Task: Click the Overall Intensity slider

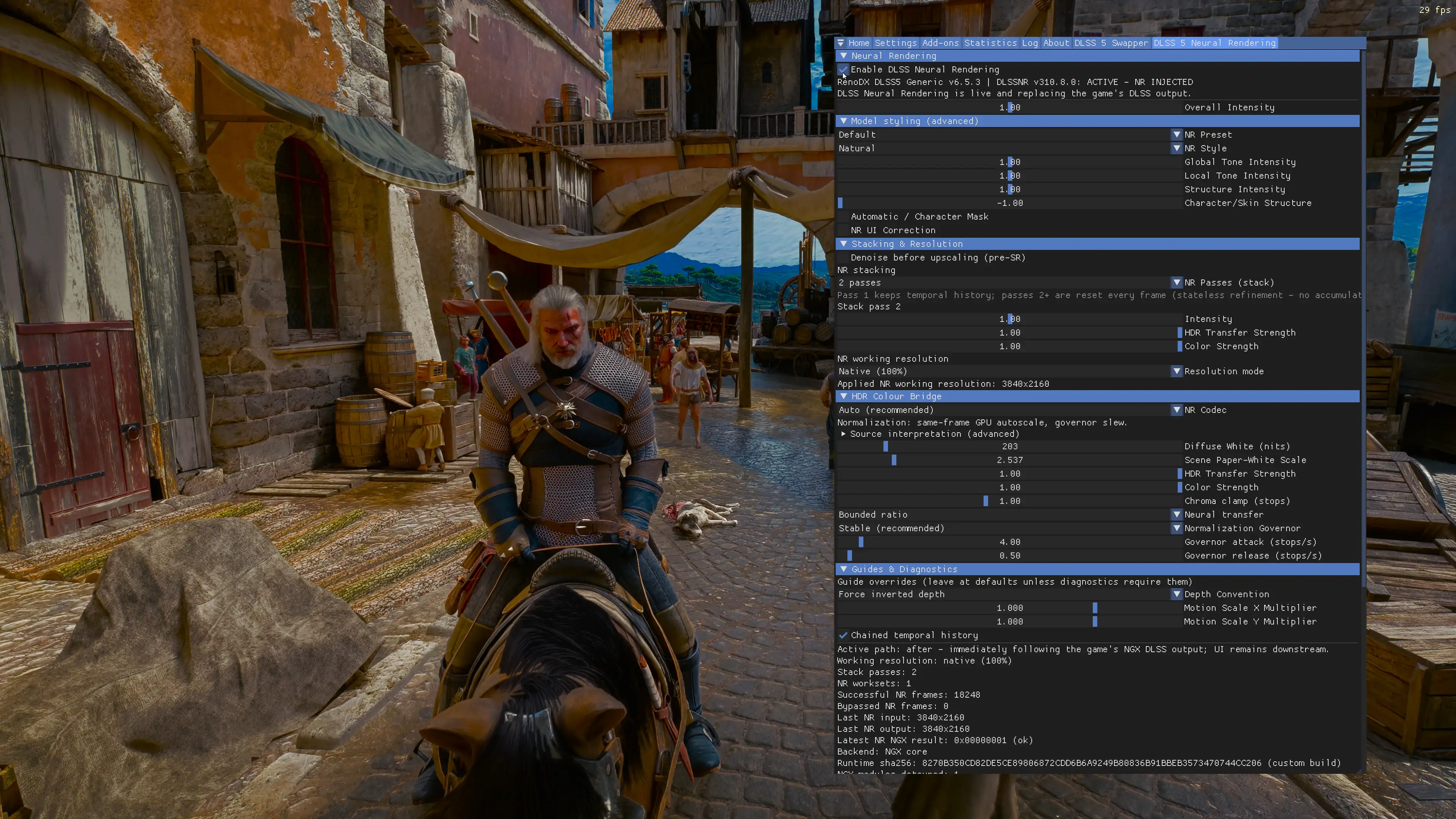Action: click(x=1009, y=107)
